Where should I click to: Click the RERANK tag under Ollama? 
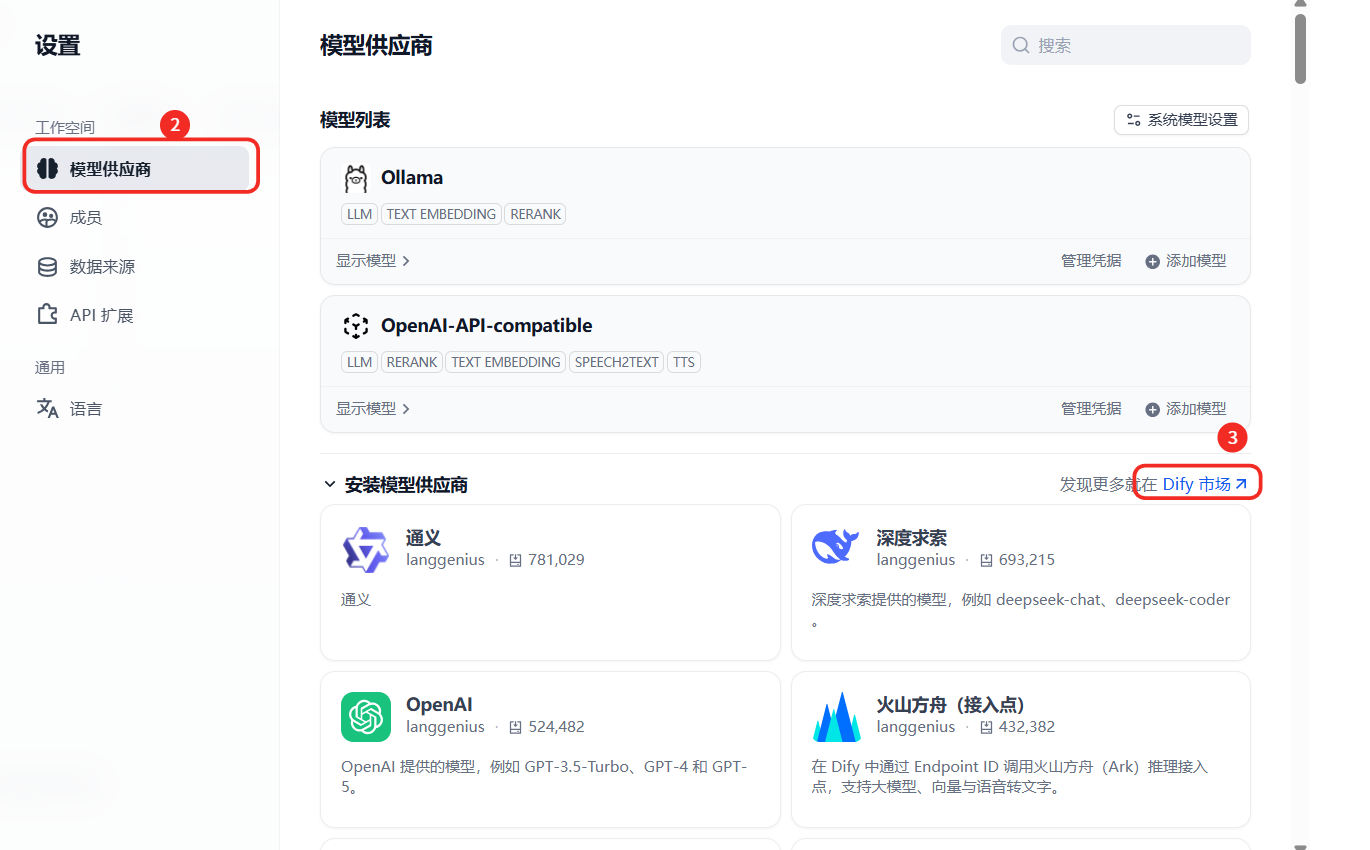(x=535, y=214)
